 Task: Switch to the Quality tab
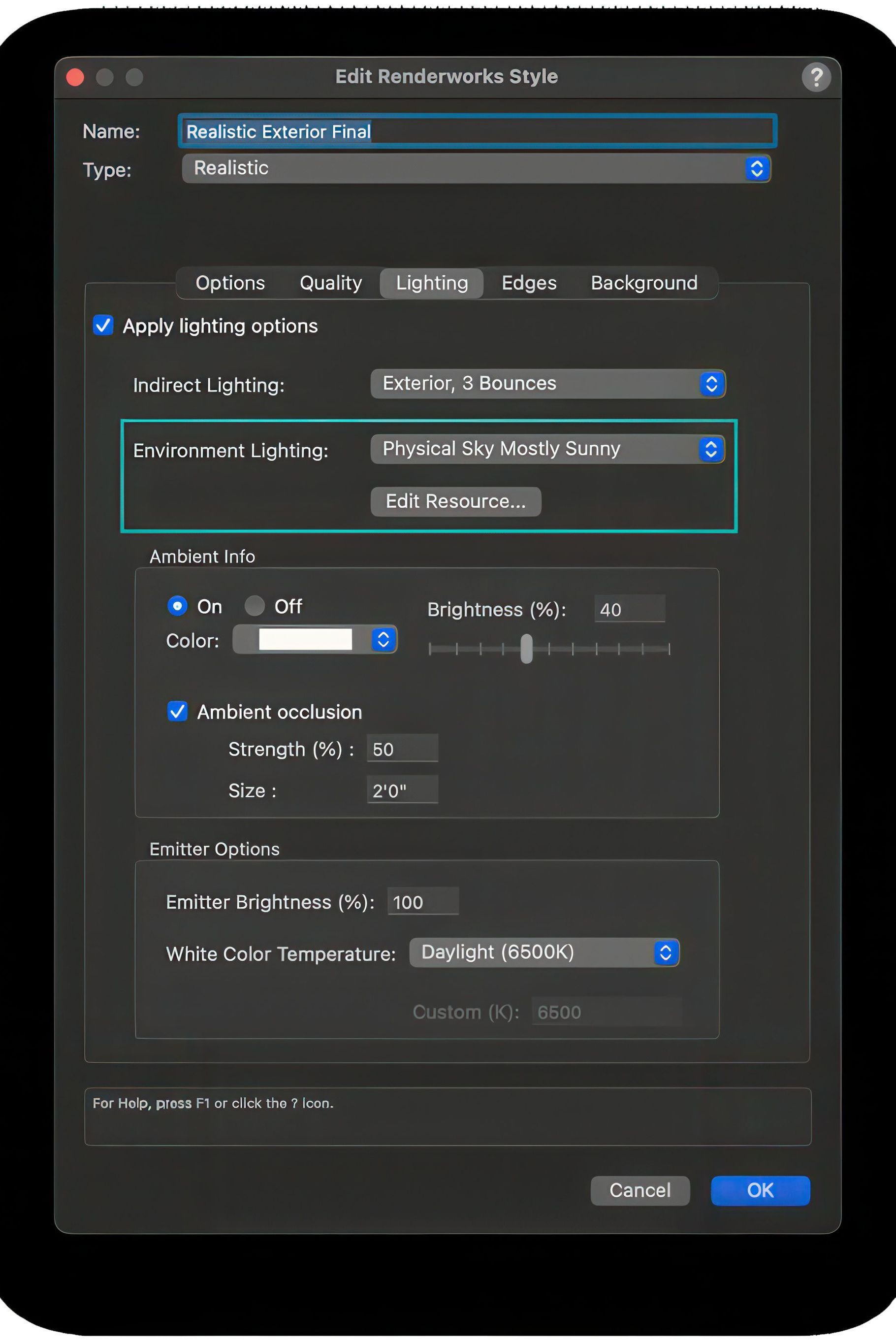click(x=331, y=283)
